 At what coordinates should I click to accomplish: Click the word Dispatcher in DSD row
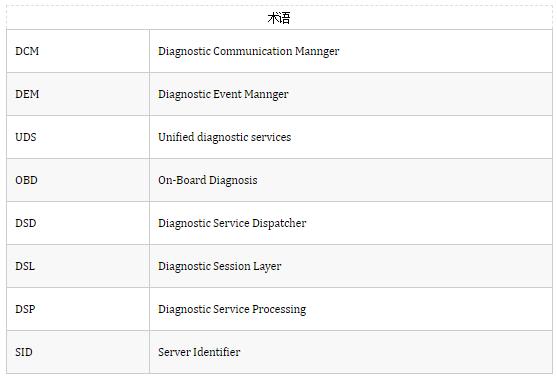click(279, 223)
